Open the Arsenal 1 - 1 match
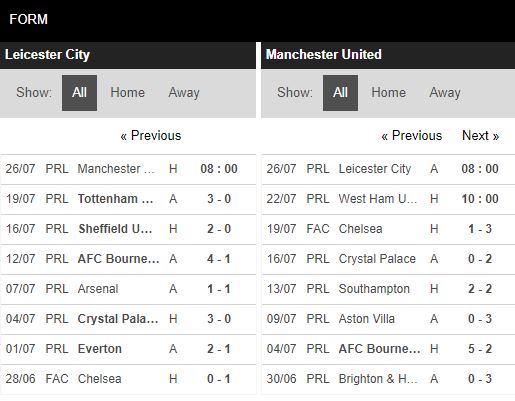Viewport: 515px width, 401px height. 128,289
